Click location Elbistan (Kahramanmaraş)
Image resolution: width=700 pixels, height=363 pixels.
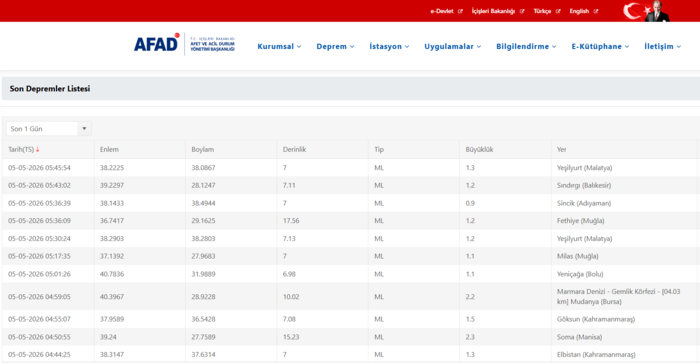tap(596, 355)
